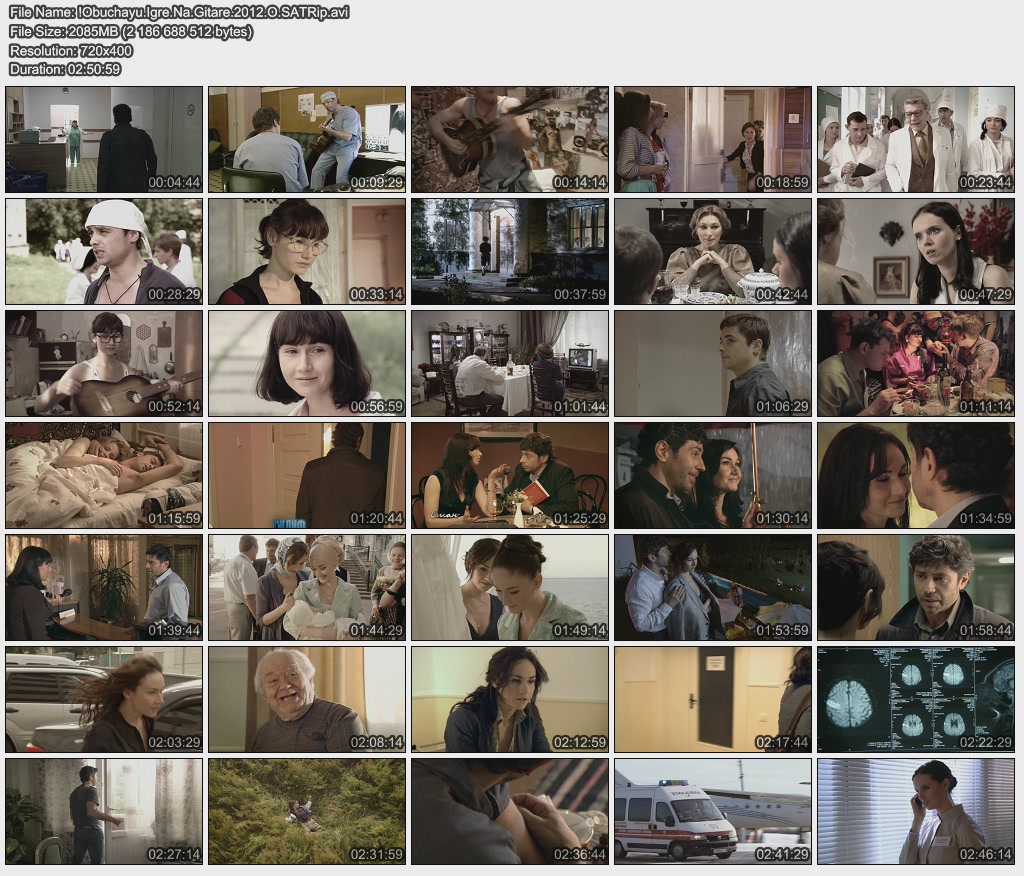Click the party table frame at 01:11:14
The width and height of the screenshot is (1024, 876).
coord(916,363)
